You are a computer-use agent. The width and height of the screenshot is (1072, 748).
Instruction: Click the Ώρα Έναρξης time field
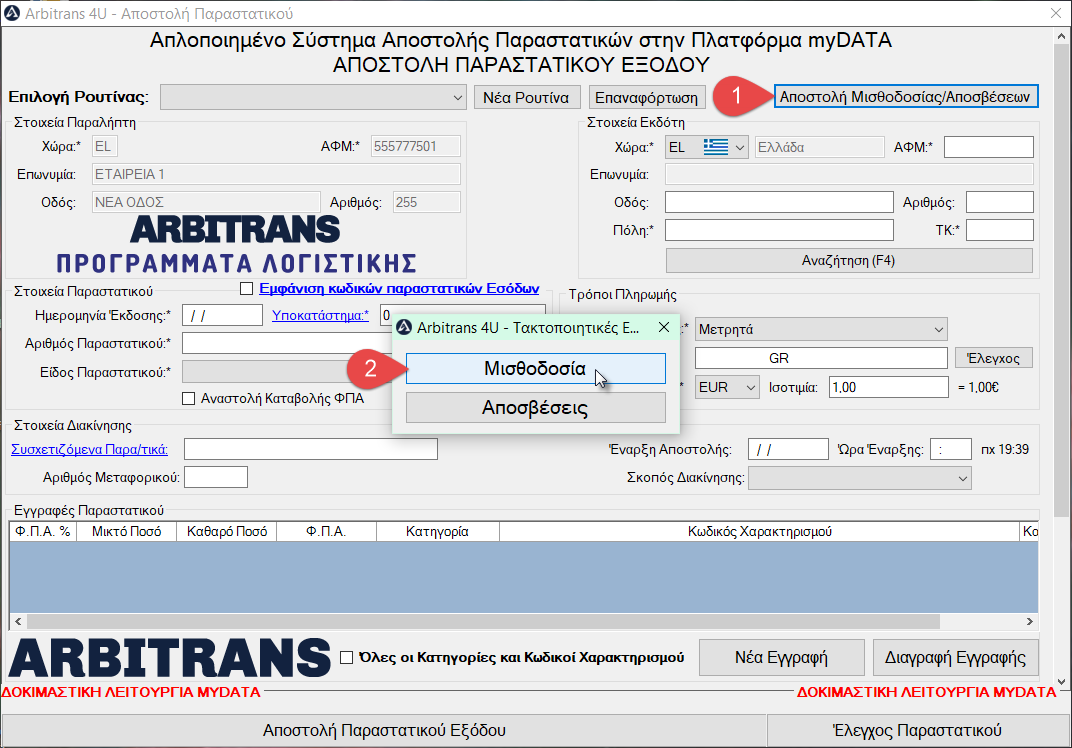point(950,449)
